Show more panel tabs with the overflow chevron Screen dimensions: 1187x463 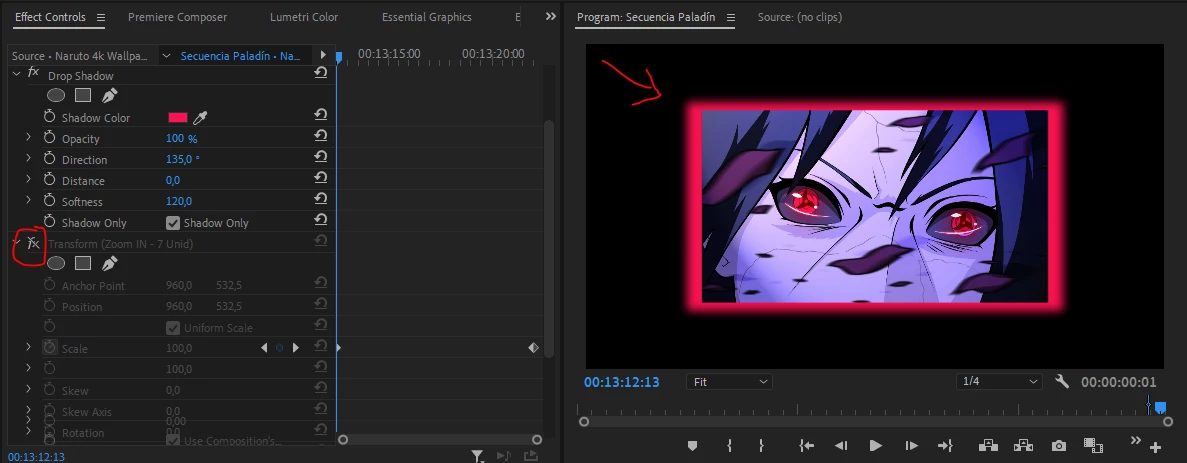pyautogui.click(x=550, y=17)
